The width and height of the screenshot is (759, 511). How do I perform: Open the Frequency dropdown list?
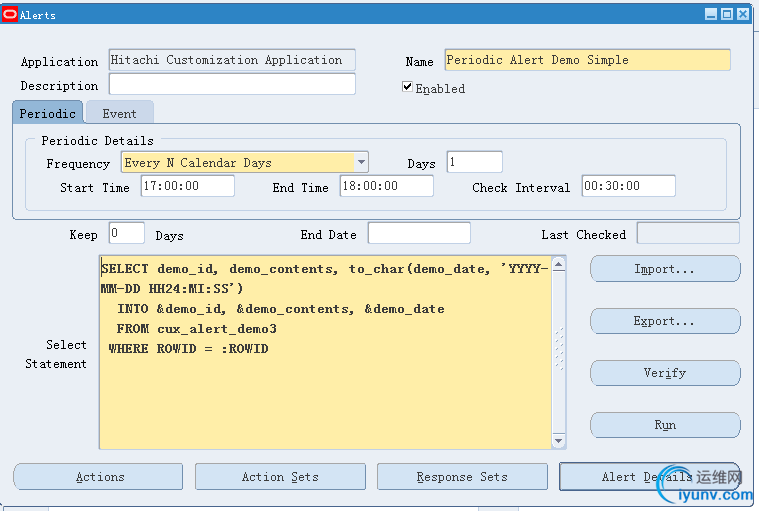360,162
